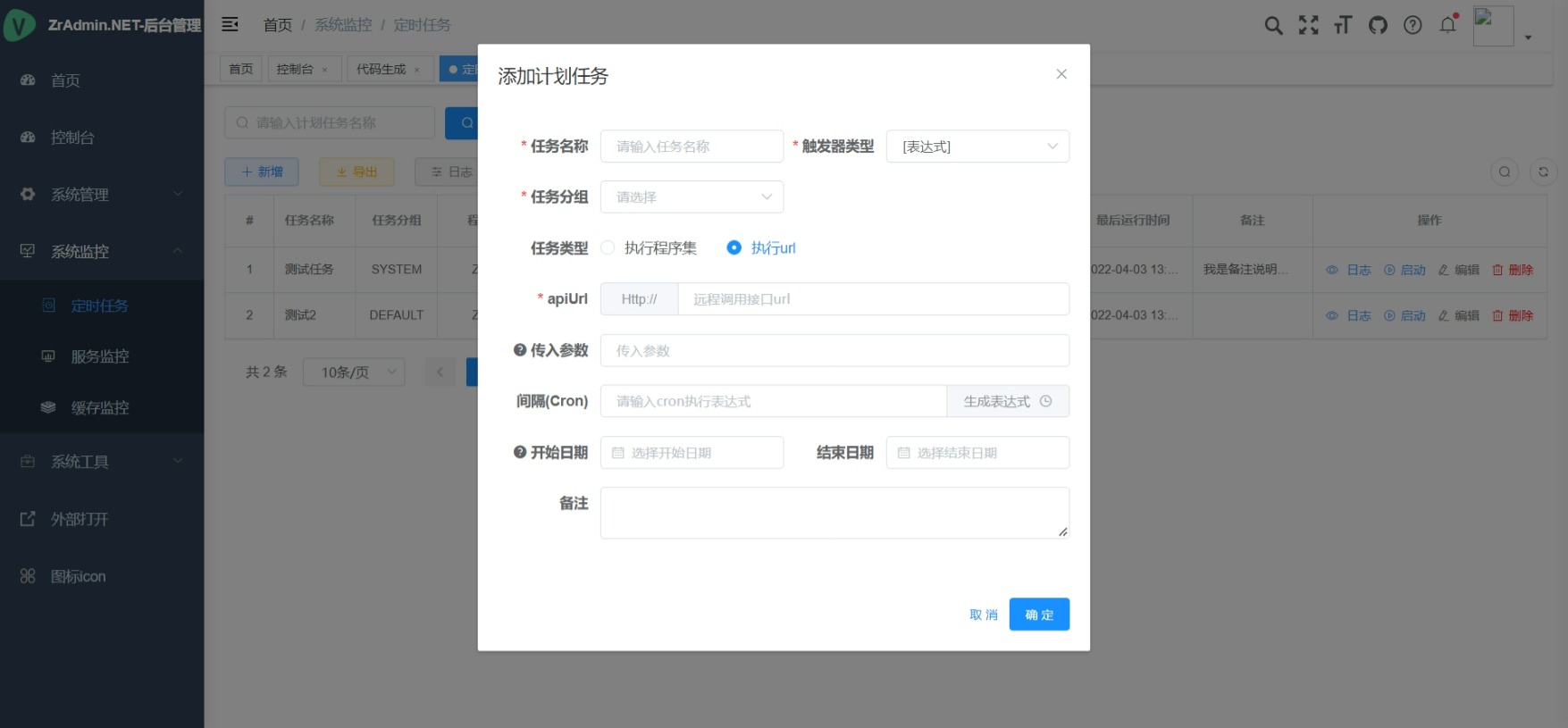Click the 开始日期 date picker field
Screen dimensions: 1568x728
click(x=692, y=453)
